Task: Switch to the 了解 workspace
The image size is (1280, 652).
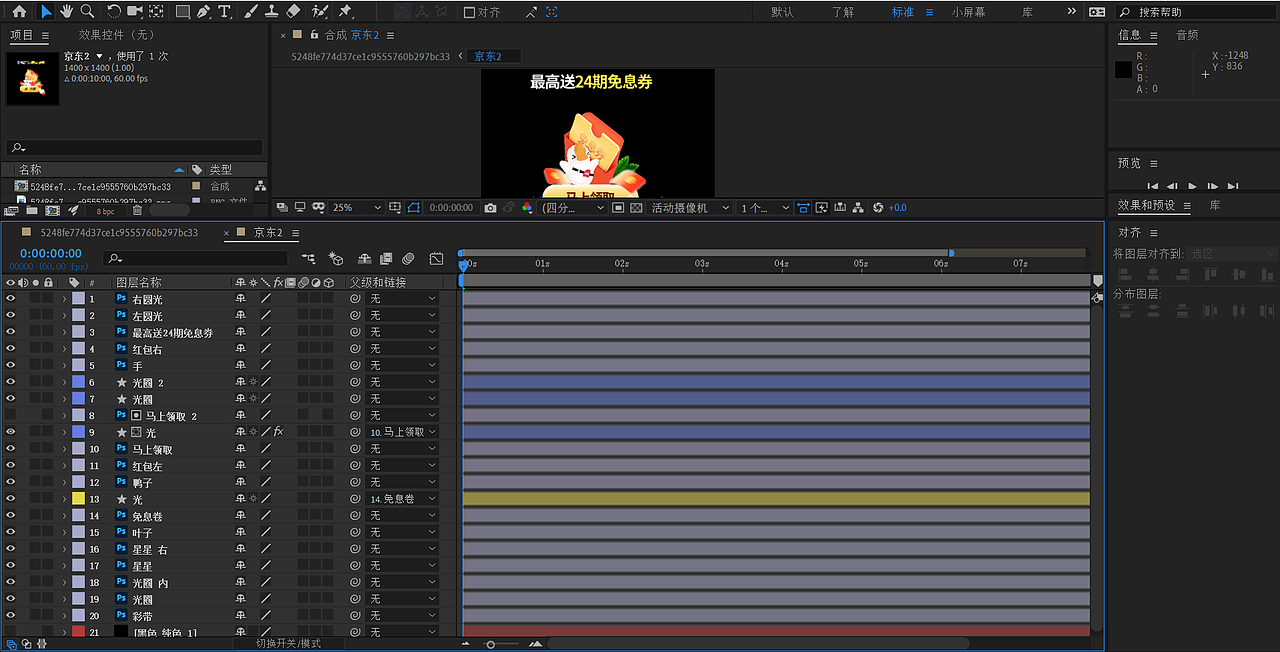Action: 843,12
